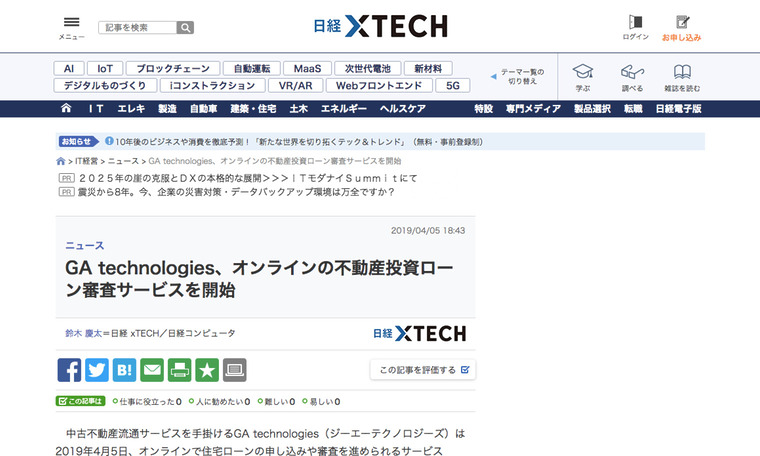This screenshot has width=760, height=456.
Task: Click この記事を評価する button
Action: (422, 370)
